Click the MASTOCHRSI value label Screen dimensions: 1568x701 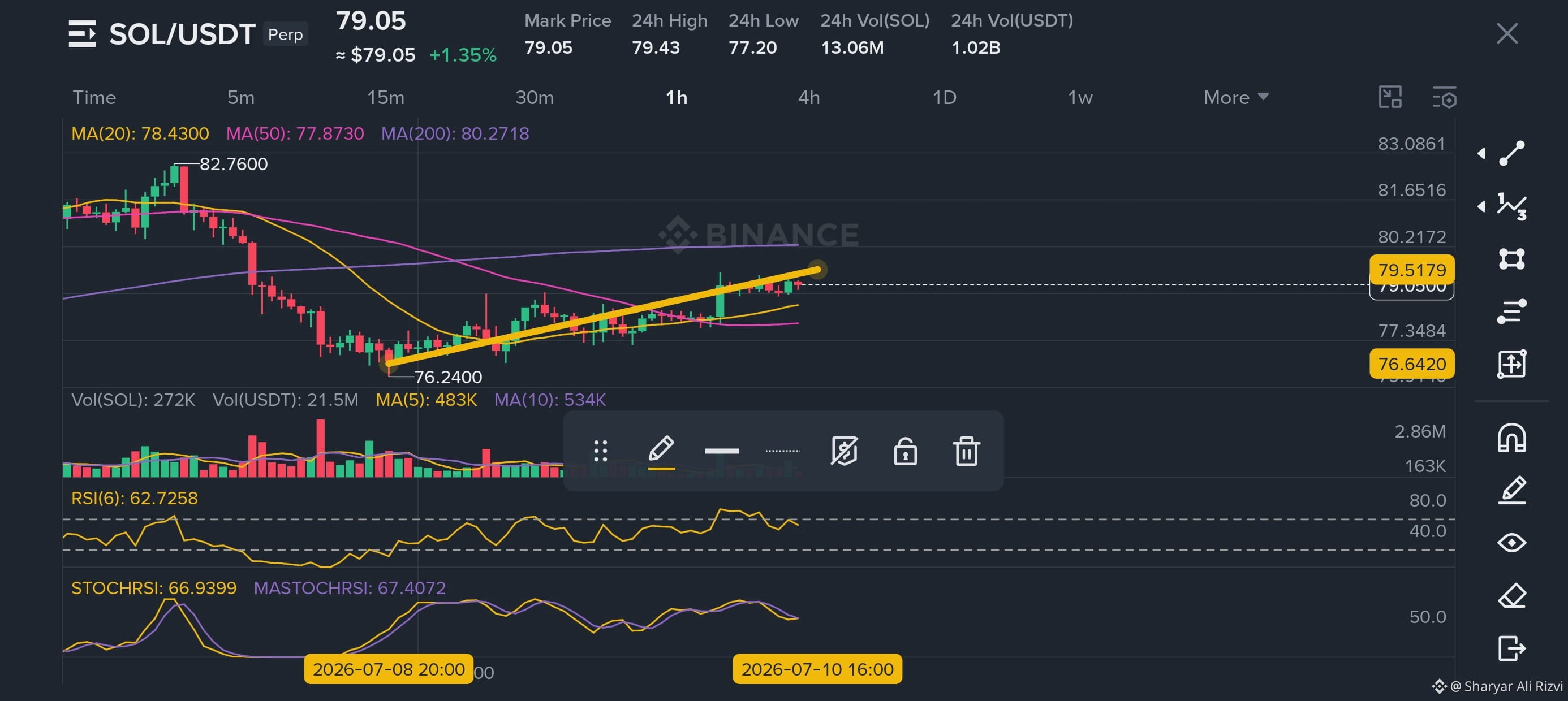350,588
